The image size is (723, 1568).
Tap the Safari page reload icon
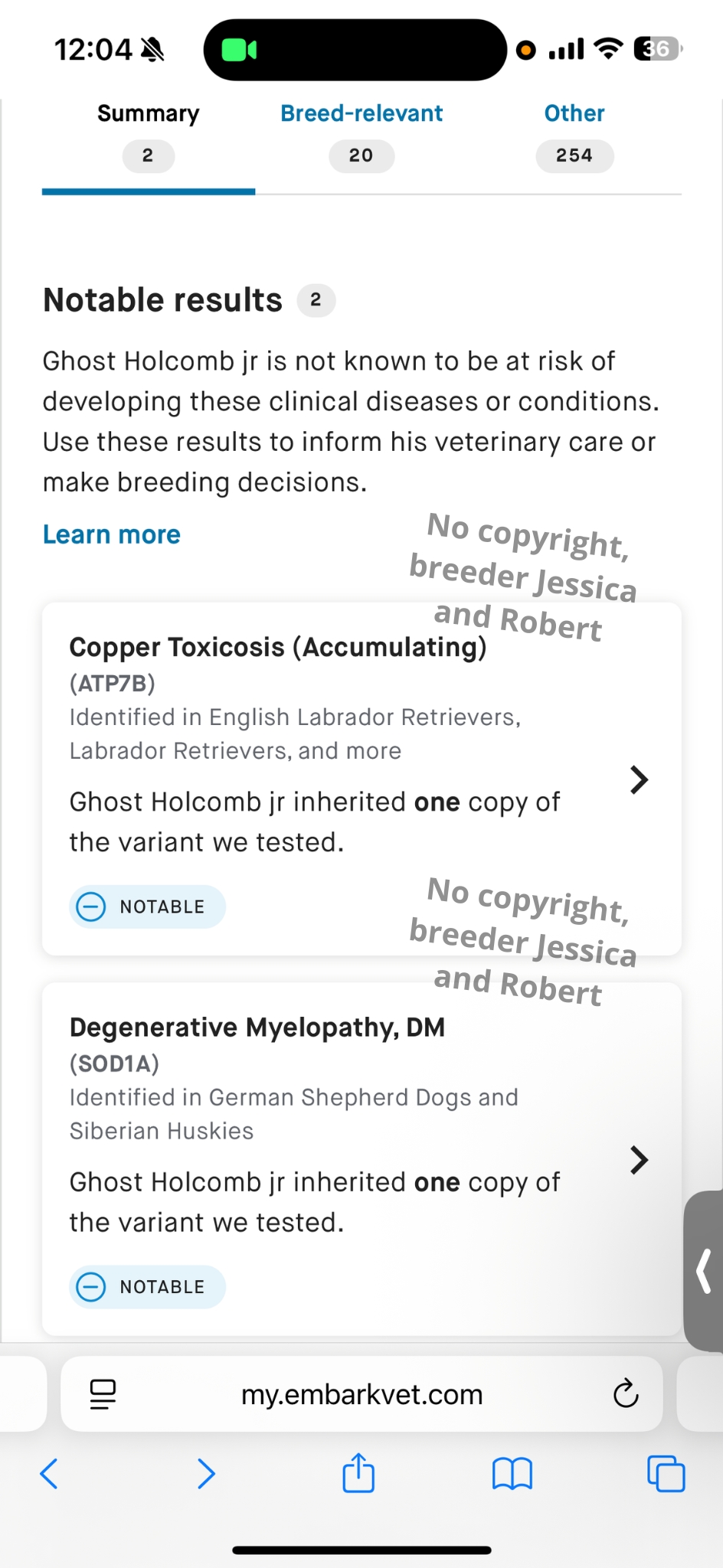point(626,1394)
